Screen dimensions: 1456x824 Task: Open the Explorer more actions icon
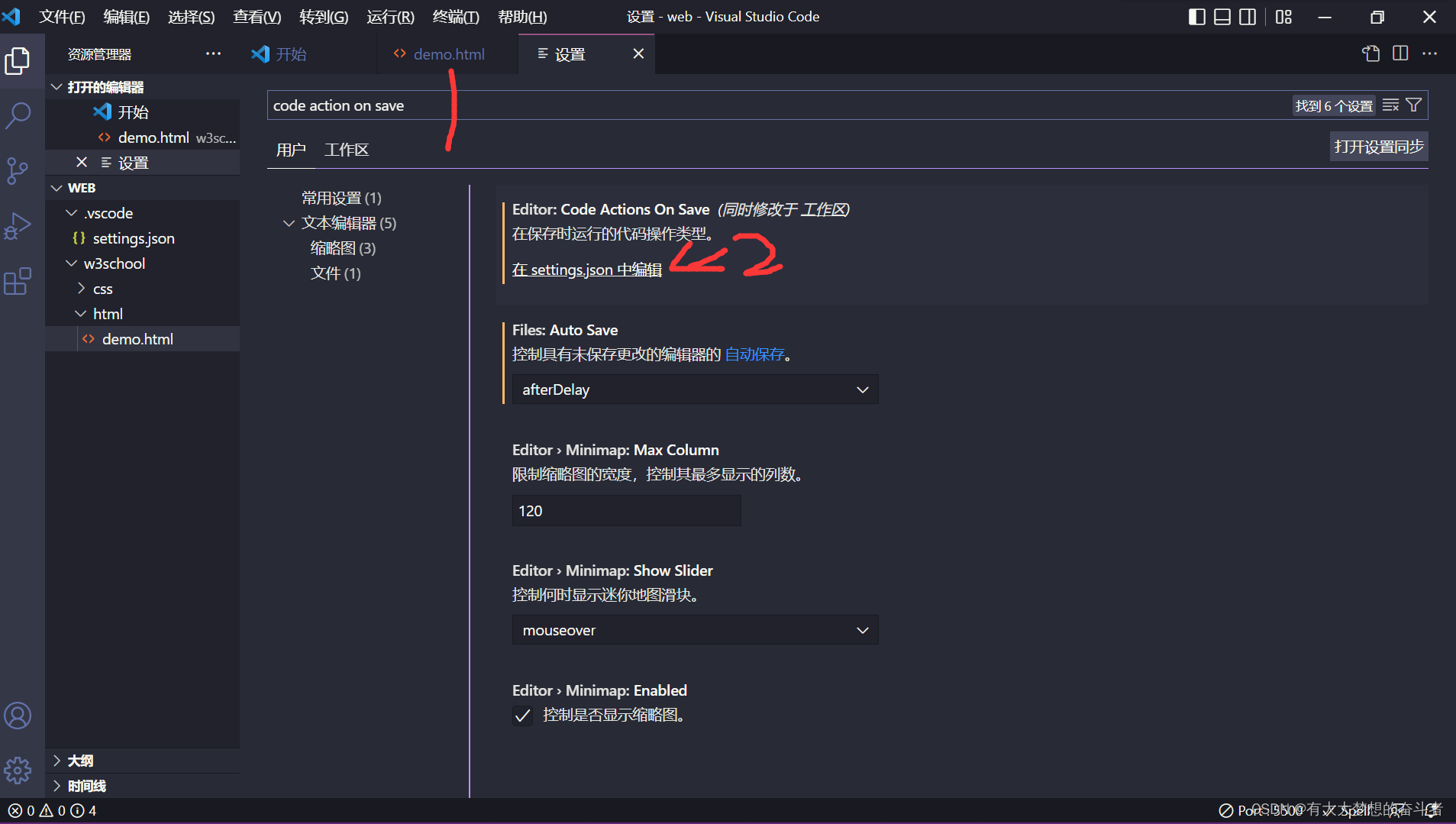click(x=213, y=53)
